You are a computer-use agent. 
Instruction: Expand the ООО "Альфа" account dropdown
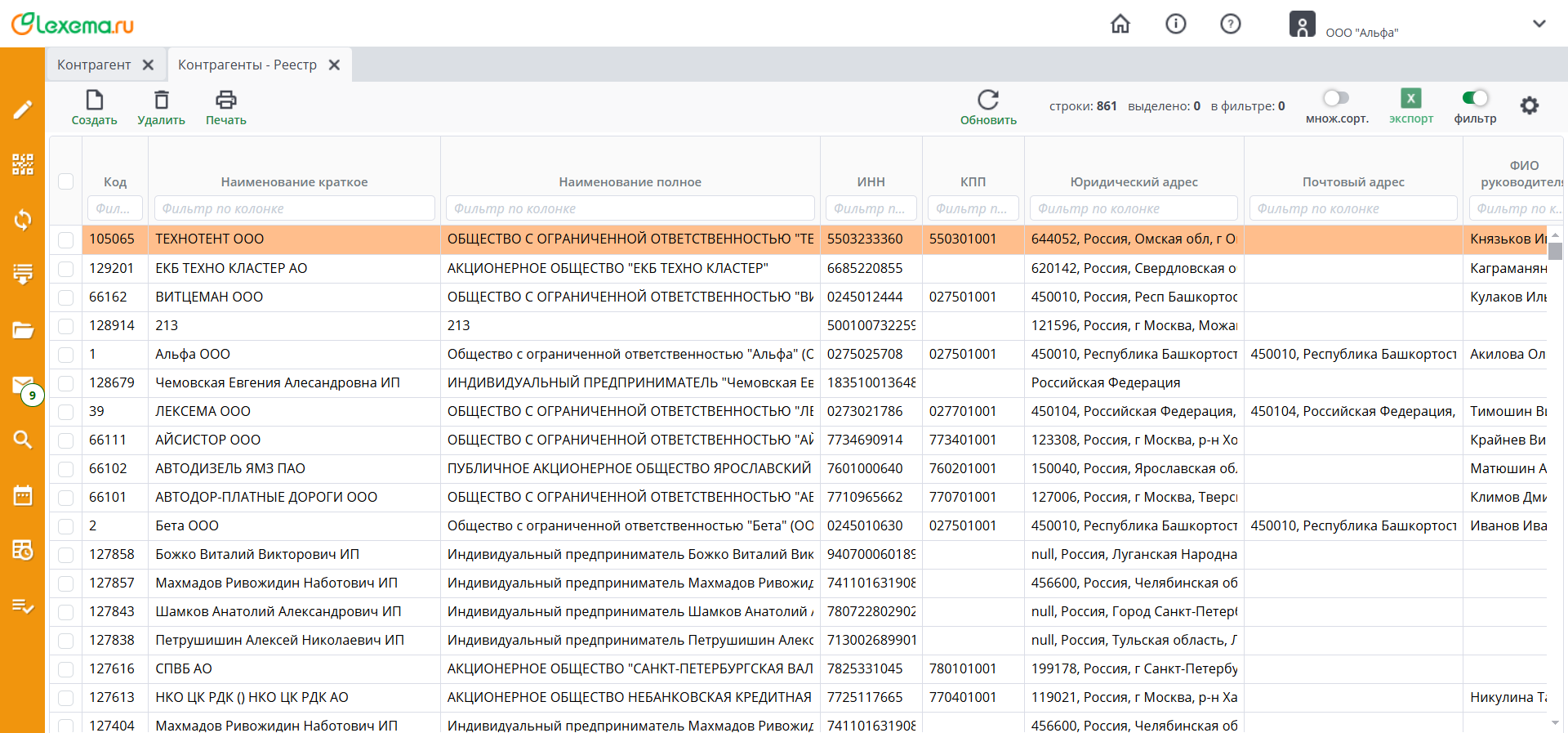coord(1539,24)
